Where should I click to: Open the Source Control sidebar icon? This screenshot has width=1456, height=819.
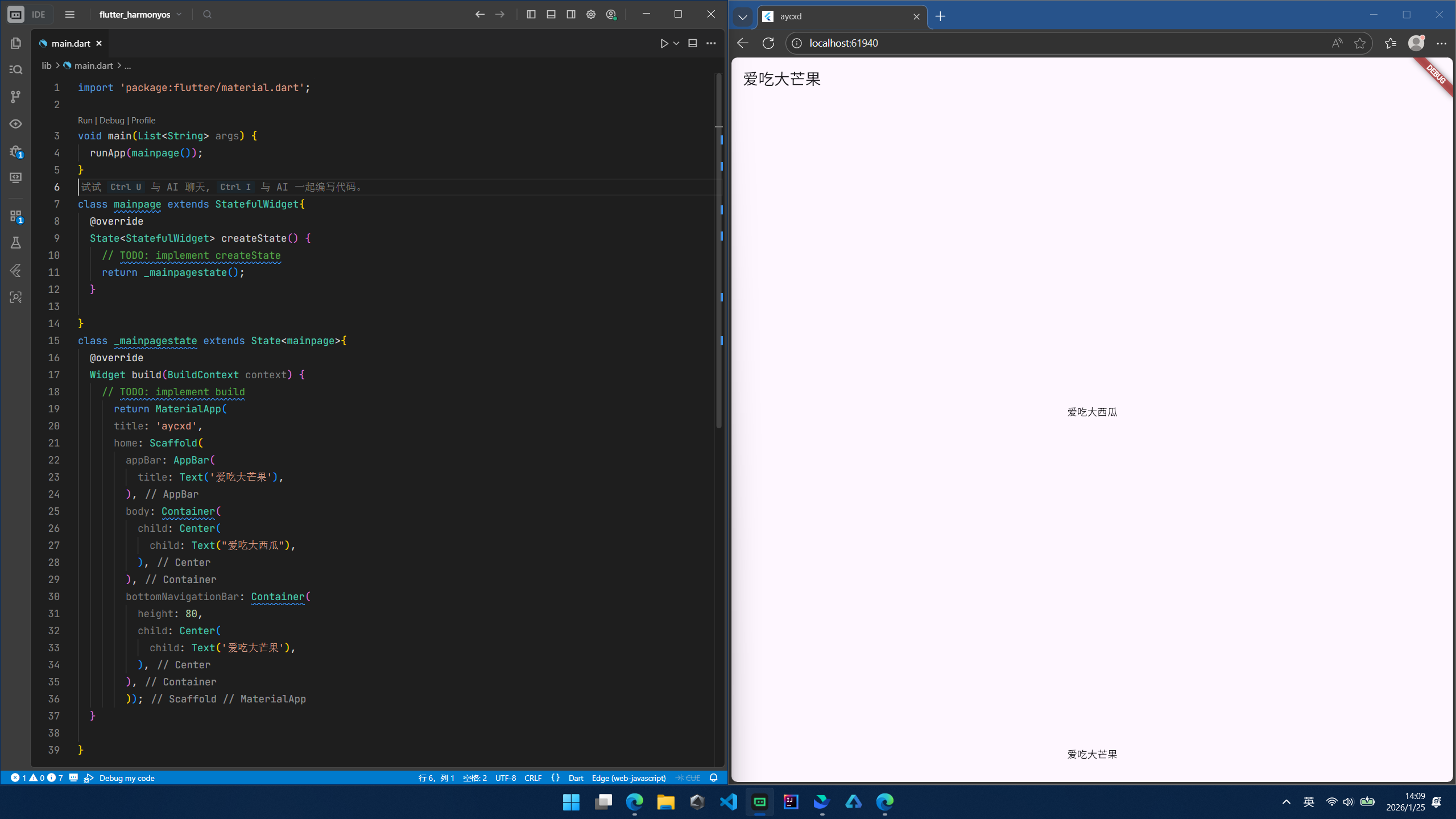point(16,97)
